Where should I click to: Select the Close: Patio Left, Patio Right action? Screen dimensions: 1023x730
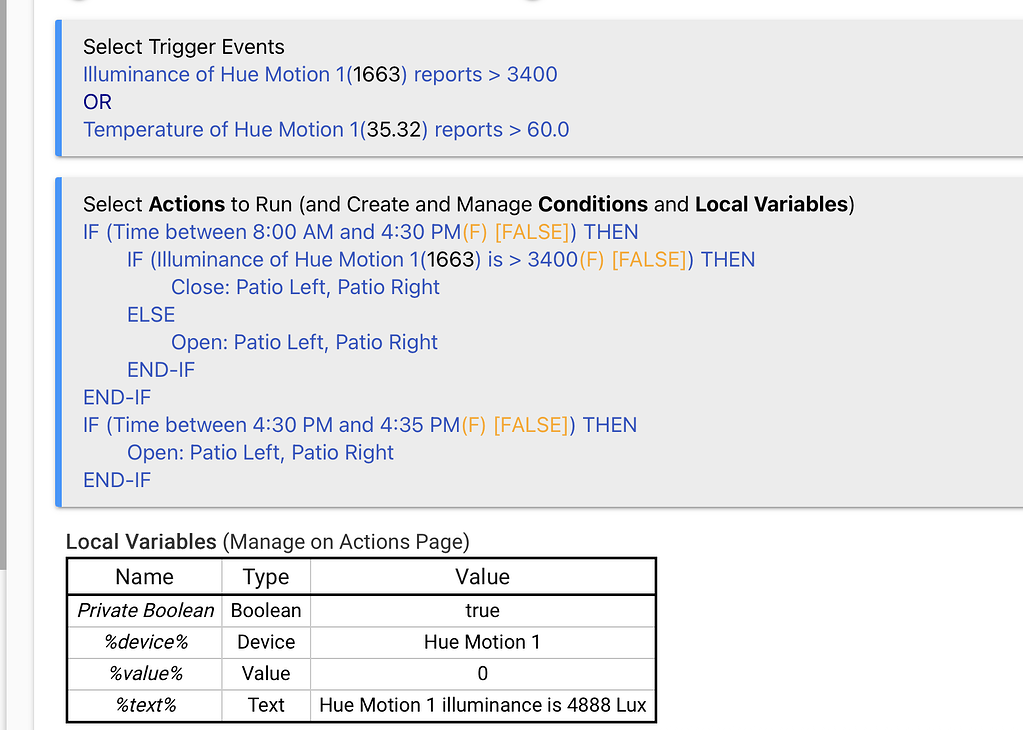coord(305,287)
